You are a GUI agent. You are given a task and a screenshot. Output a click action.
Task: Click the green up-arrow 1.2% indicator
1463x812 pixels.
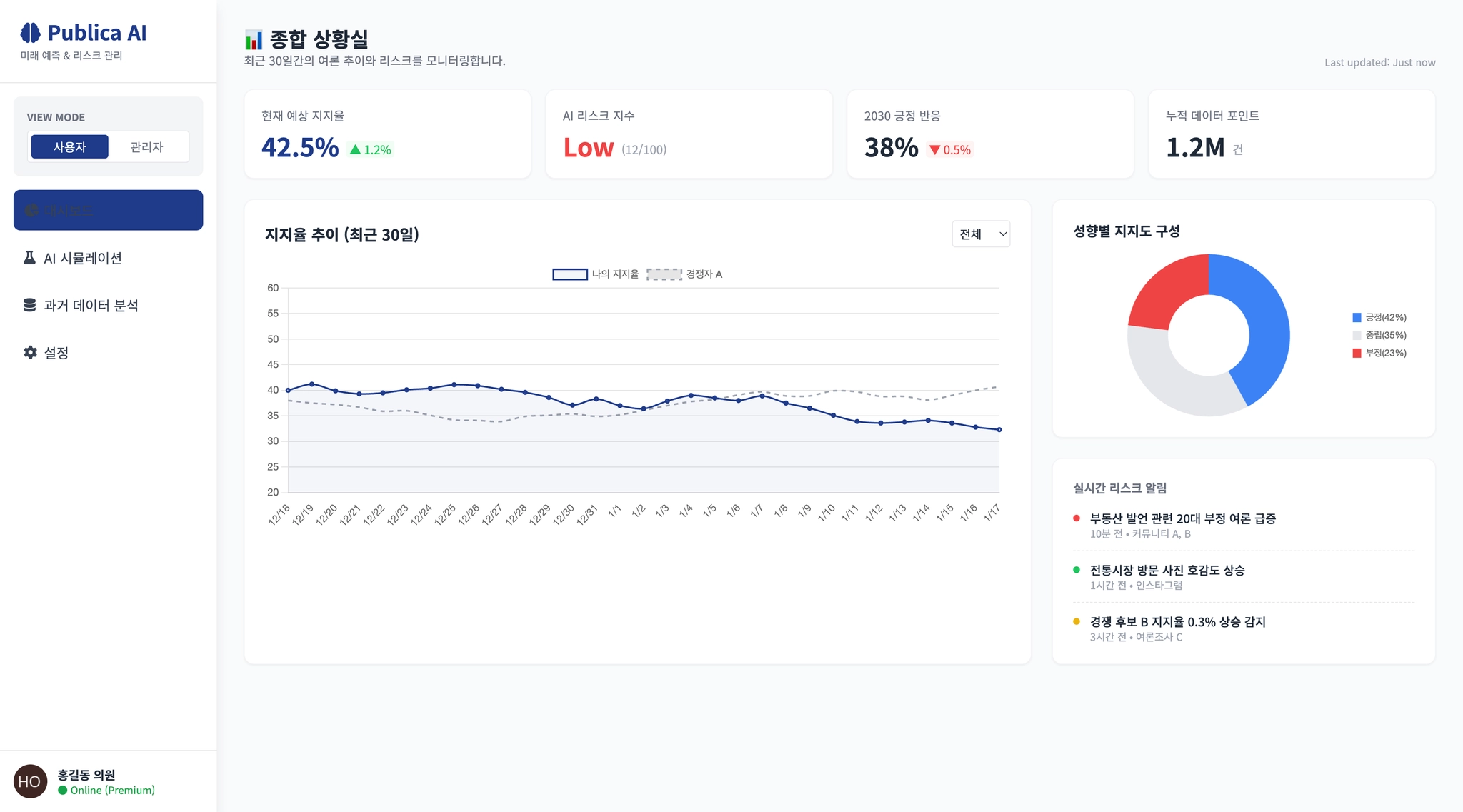pos(370,150)
